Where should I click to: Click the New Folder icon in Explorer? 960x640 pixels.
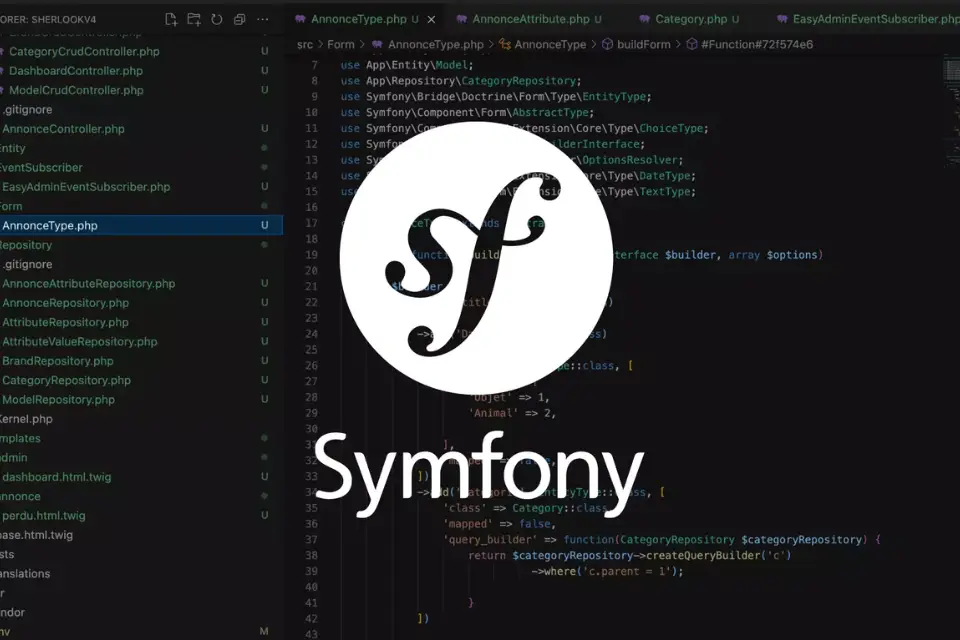pos(194,18)
